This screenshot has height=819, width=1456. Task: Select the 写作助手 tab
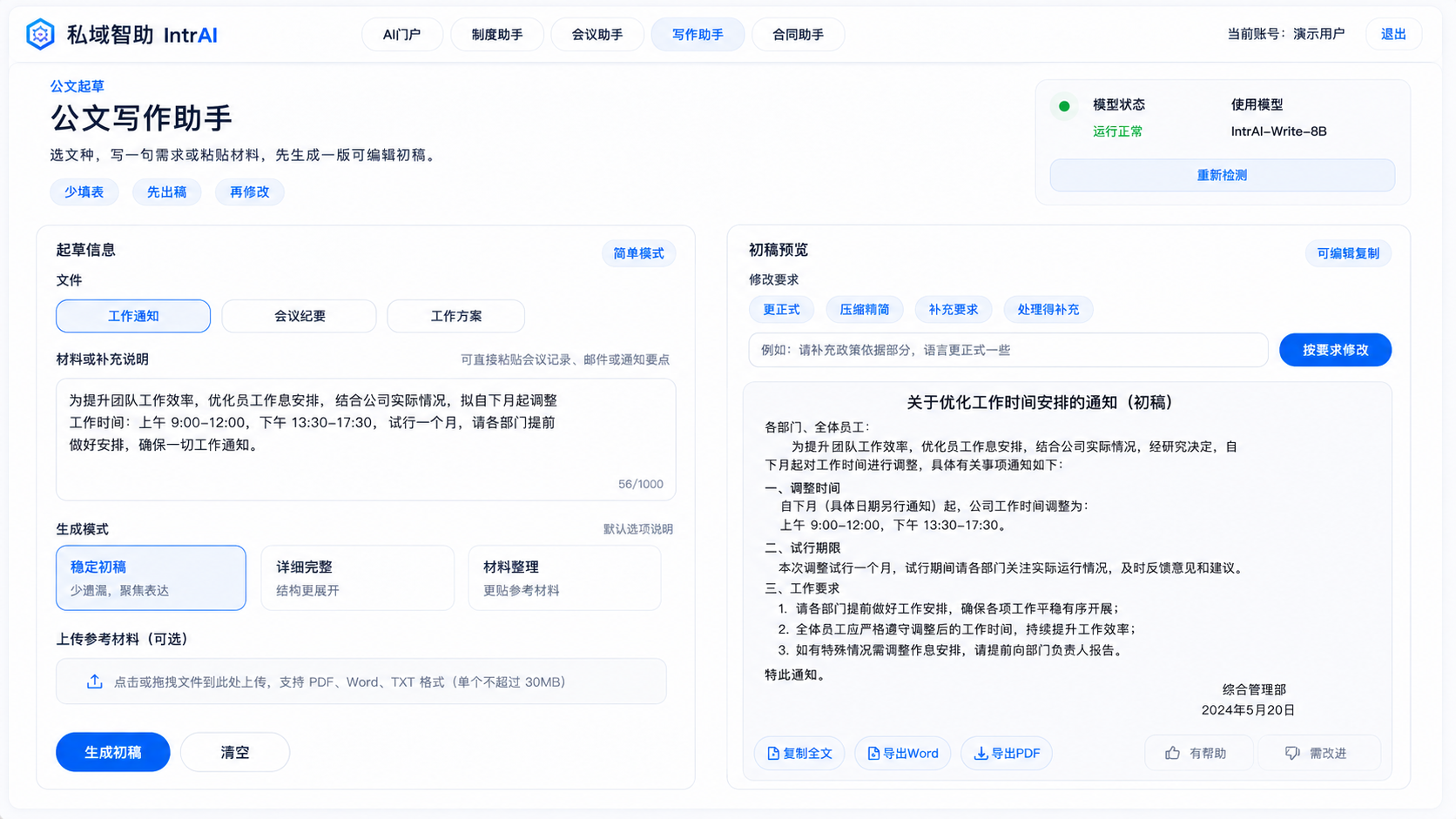[698, 35]
